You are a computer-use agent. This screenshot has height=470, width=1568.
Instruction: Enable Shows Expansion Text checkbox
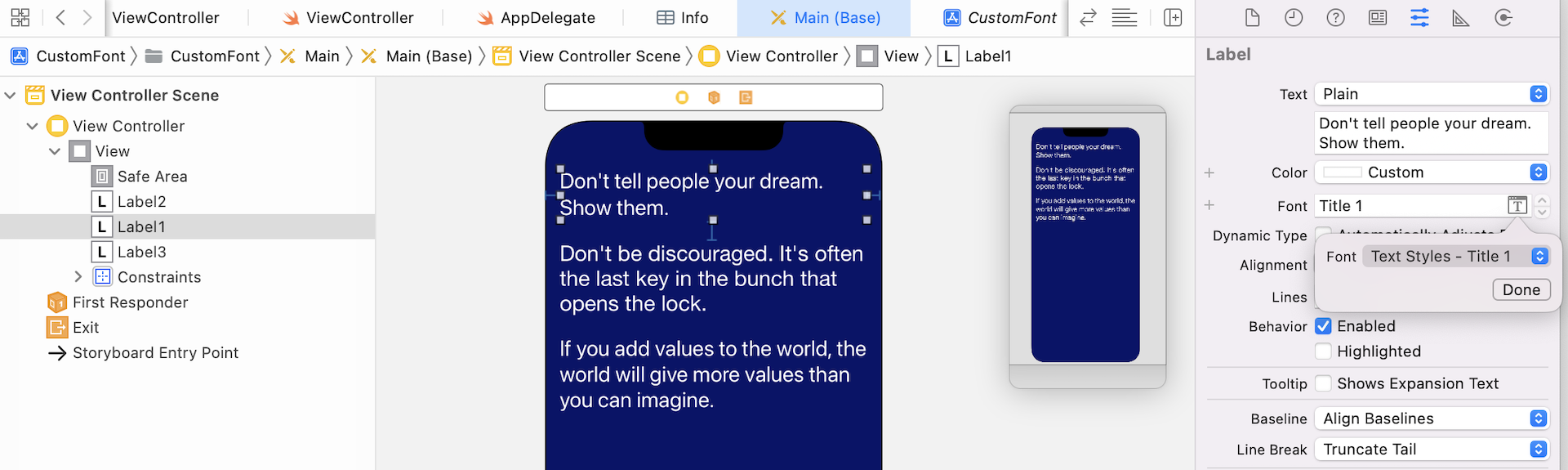point(1323,383)
